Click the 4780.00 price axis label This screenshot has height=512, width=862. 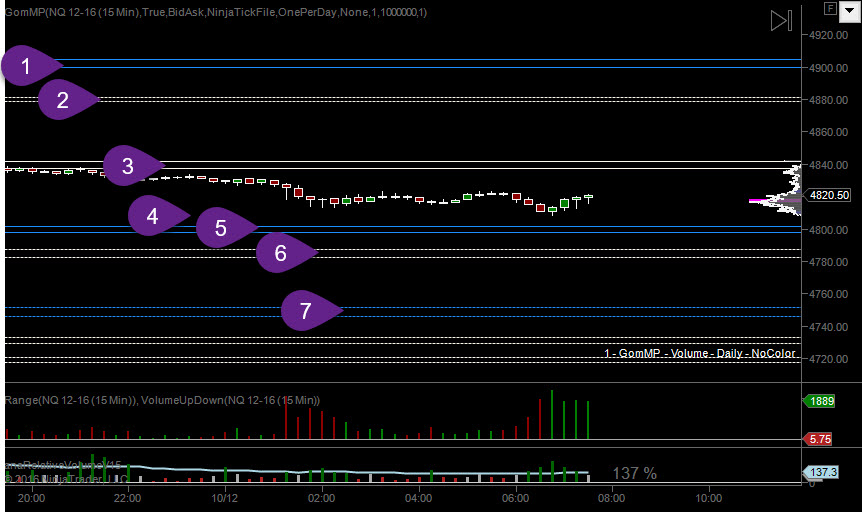tap(828, 262)
